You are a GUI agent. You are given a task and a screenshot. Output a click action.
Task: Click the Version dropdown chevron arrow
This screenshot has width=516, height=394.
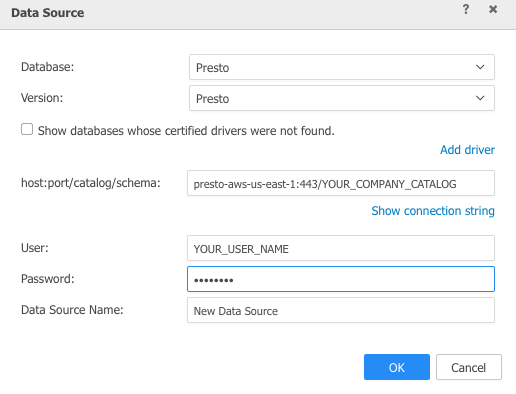point(480,98)
